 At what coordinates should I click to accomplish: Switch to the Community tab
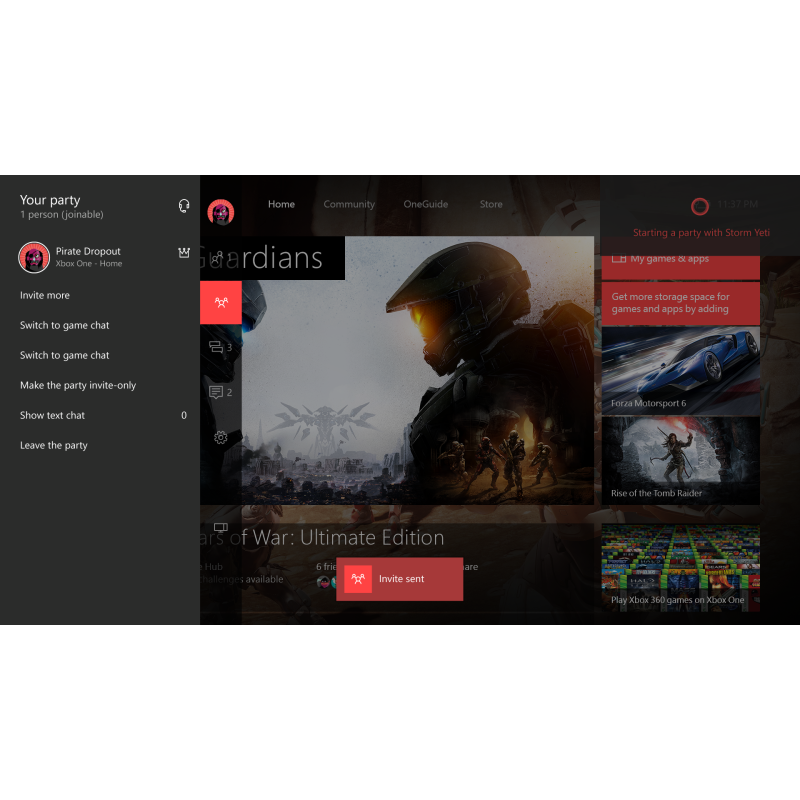pos(349,204)
